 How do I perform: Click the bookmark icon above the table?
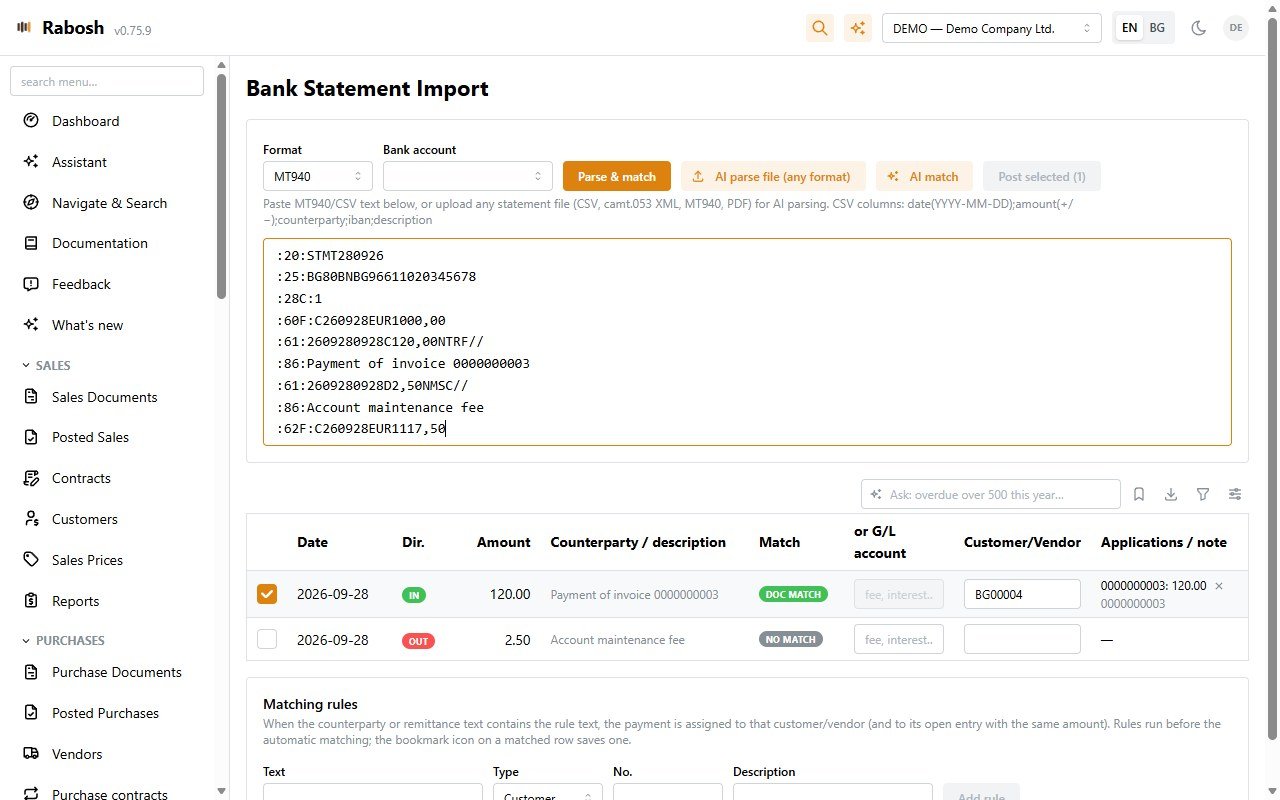pos(1139,494)
